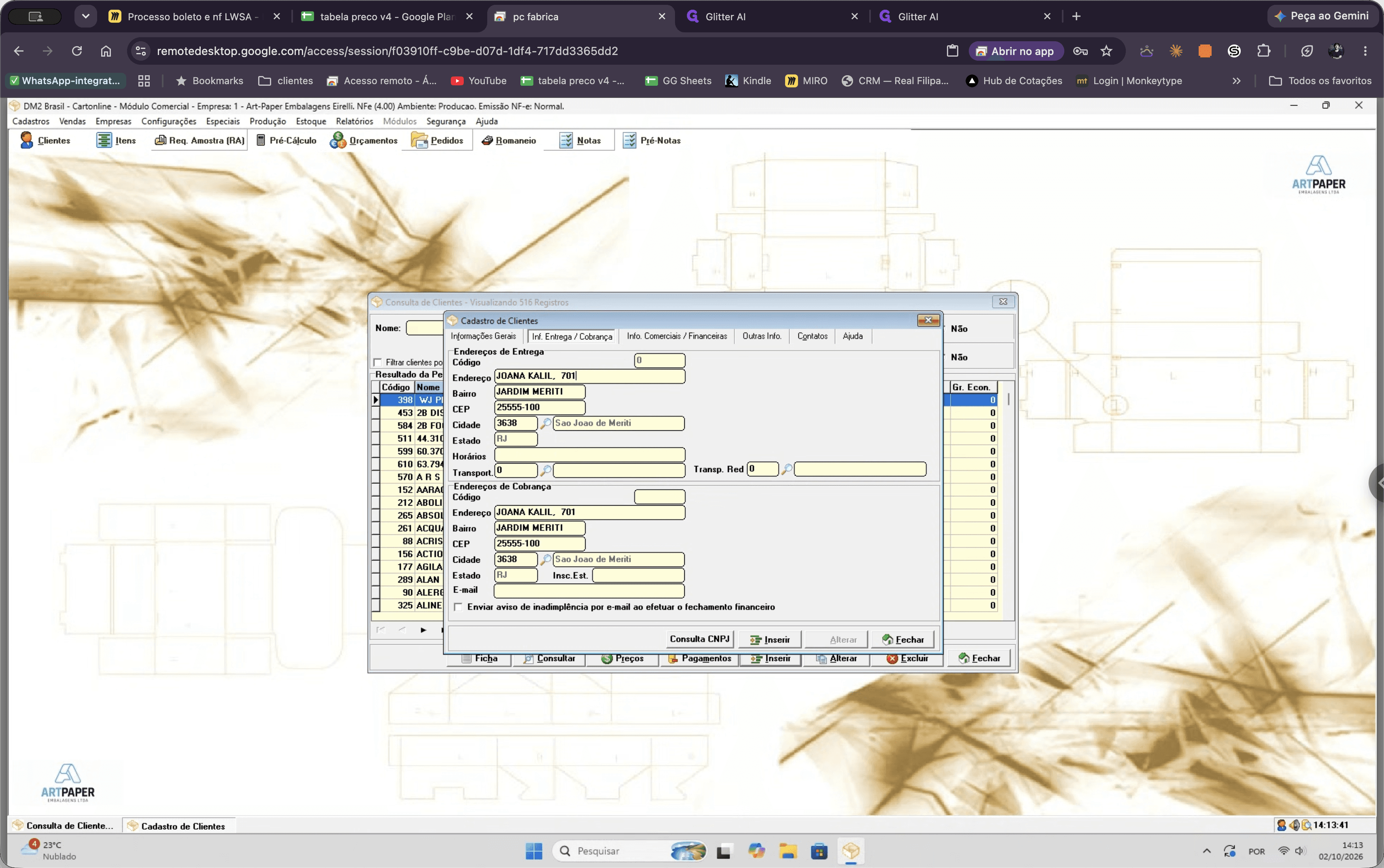Open the Orçamentos toolbar button
Viewport: 1384px width, 868px height.
[x=363, y=141]
